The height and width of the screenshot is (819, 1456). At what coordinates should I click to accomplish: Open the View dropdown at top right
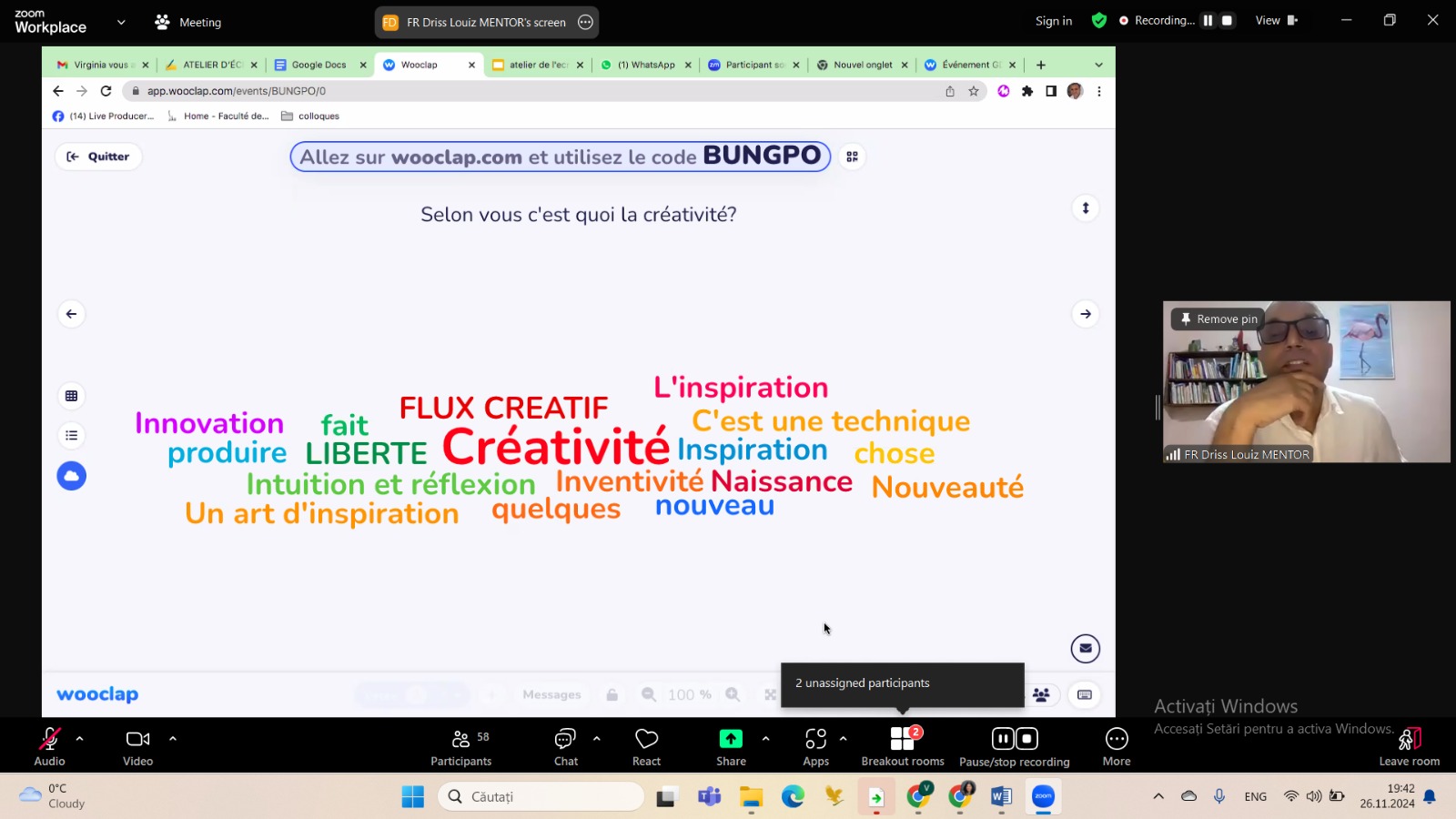click(1276, 21)
